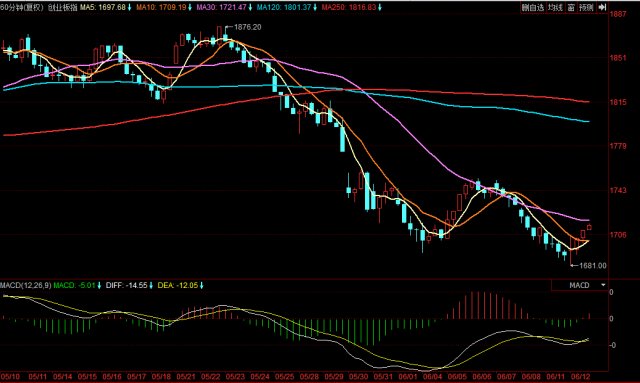Viewport: 640px width, 383px height.
Task: Click the 预测 forecast button
Action: click(x=586, y=7)
